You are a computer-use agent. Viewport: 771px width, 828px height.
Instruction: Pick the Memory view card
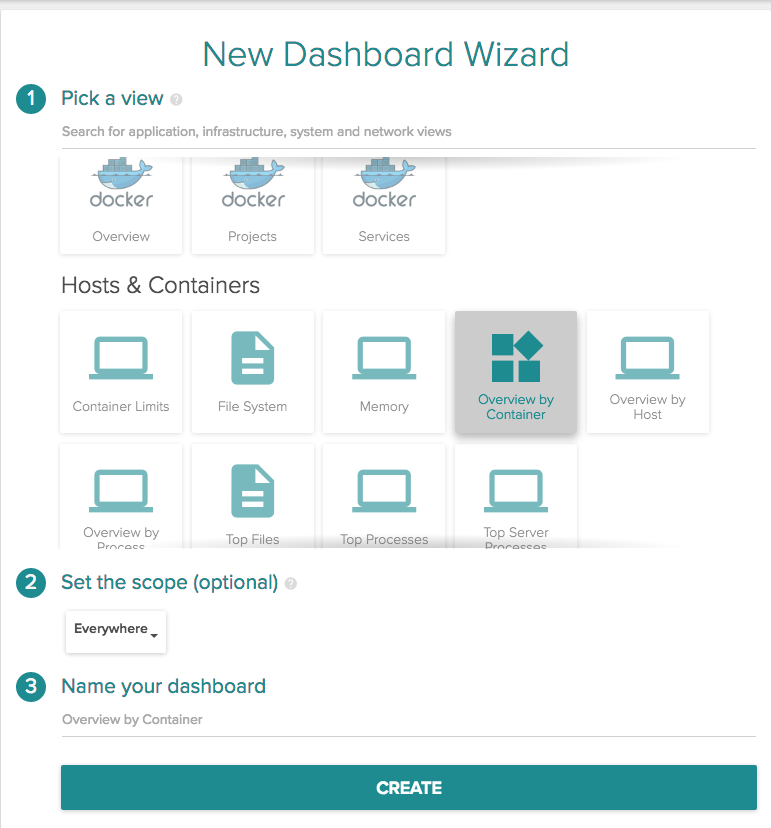pos(384,372)
